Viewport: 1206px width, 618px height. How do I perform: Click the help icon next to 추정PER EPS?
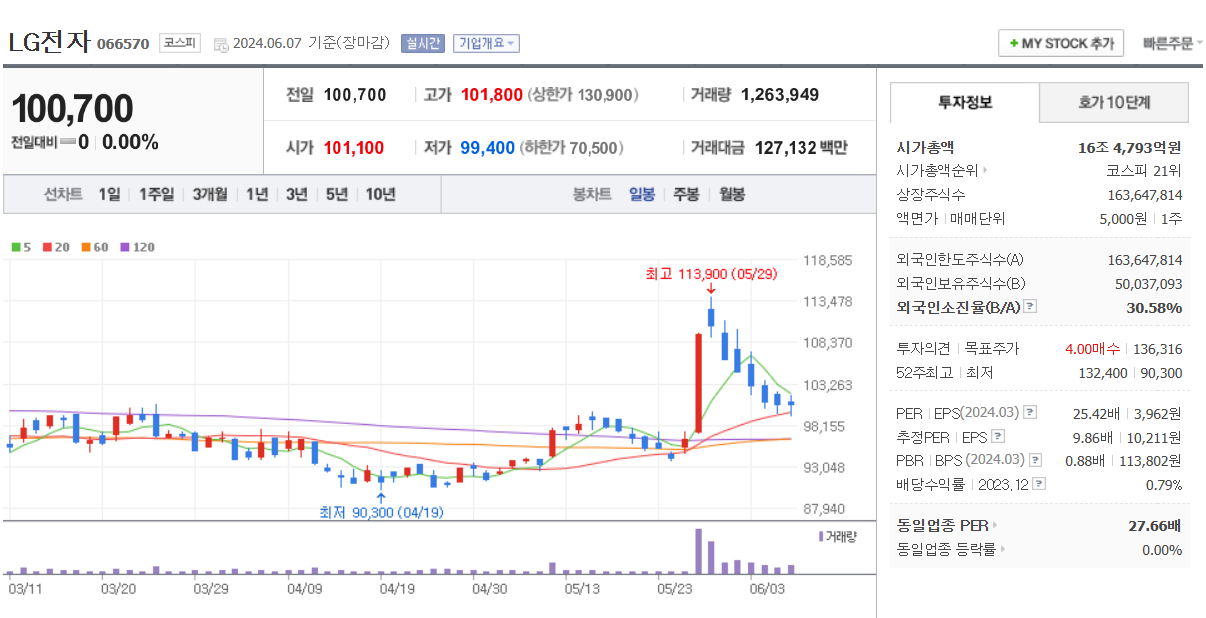(x=998, y=437)
